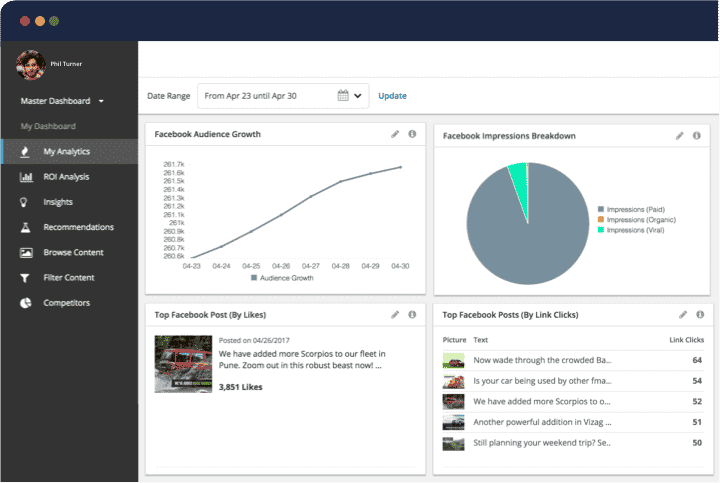Click pencil icon on Top Facebook Post (By Likes)

(x=395, y=314)
